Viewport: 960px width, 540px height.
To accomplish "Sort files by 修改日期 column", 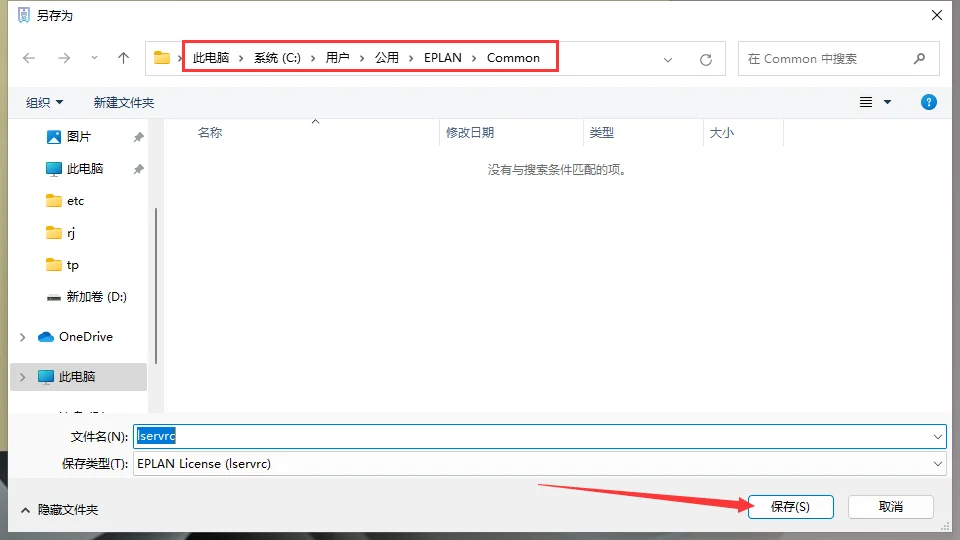I will [470, 132].
